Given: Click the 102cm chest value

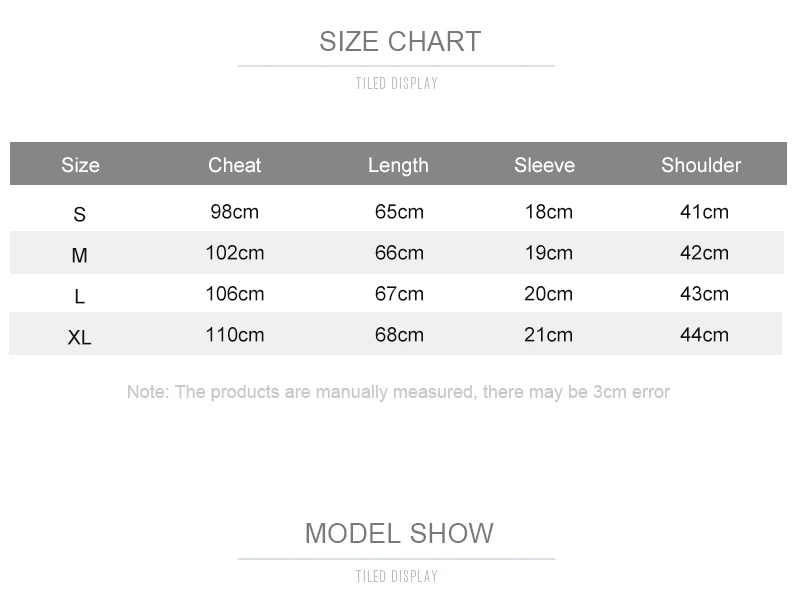Looking at the screenshot, I should (x=235, y=253).
